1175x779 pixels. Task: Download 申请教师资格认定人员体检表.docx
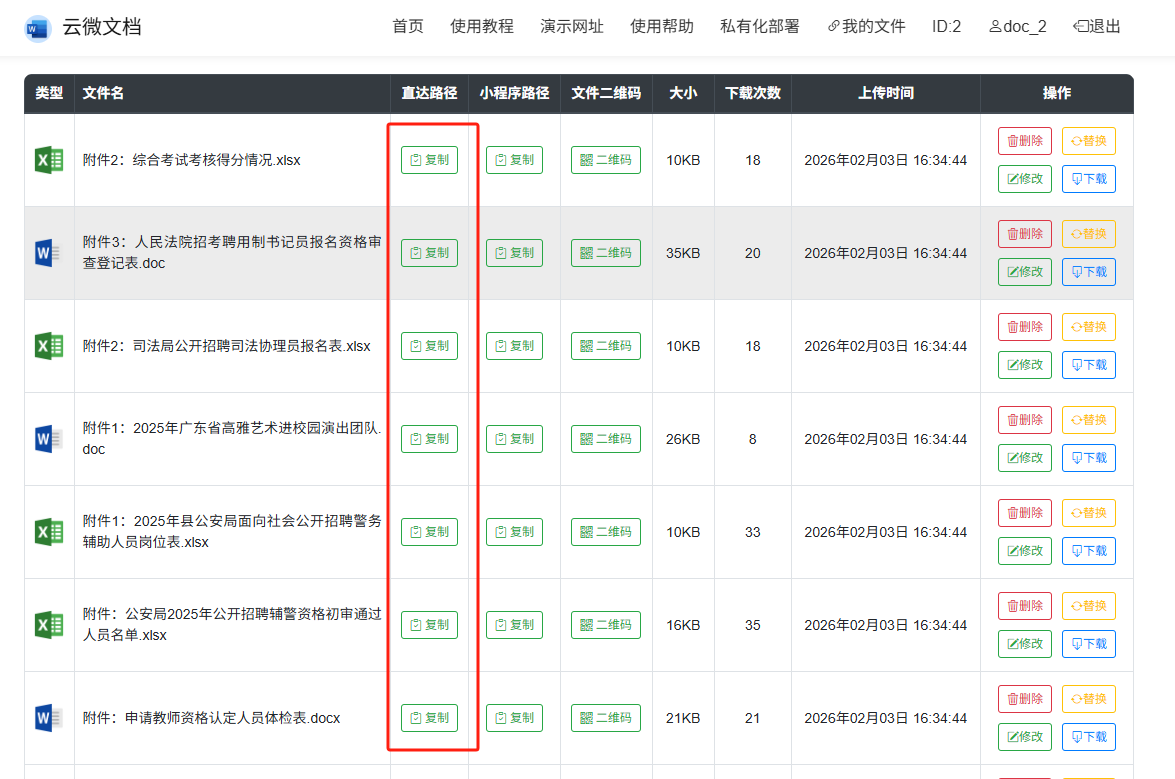tap(1088, 737)
